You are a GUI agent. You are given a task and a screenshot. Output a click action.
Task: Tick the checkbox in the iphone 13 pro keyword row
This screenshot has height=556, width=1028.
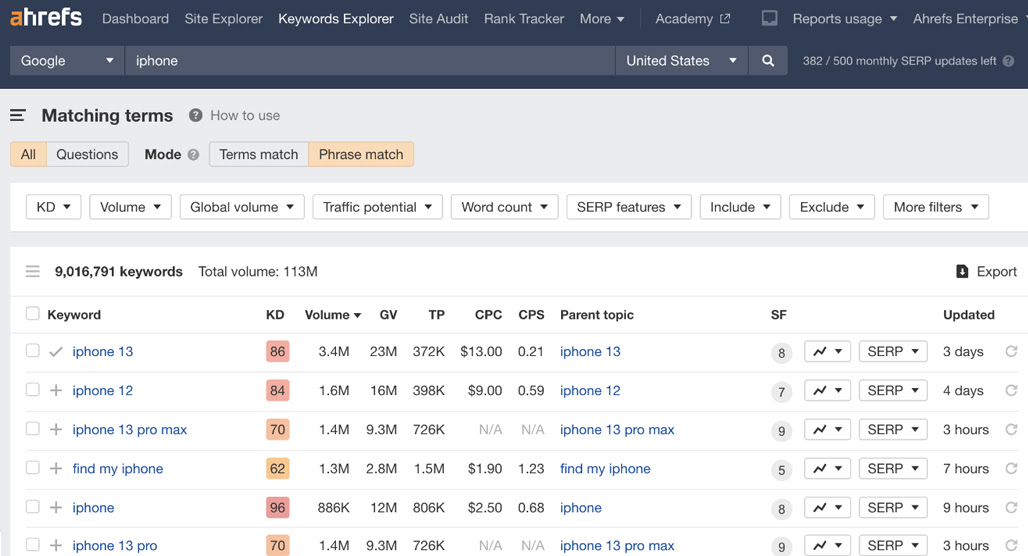coord(33,544)
